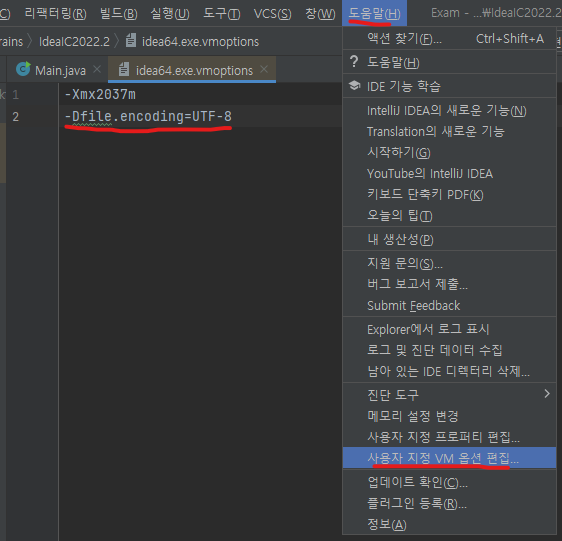Select 지원 문의(S)... entry
562x541 pixels.
[x=449, y=264]
